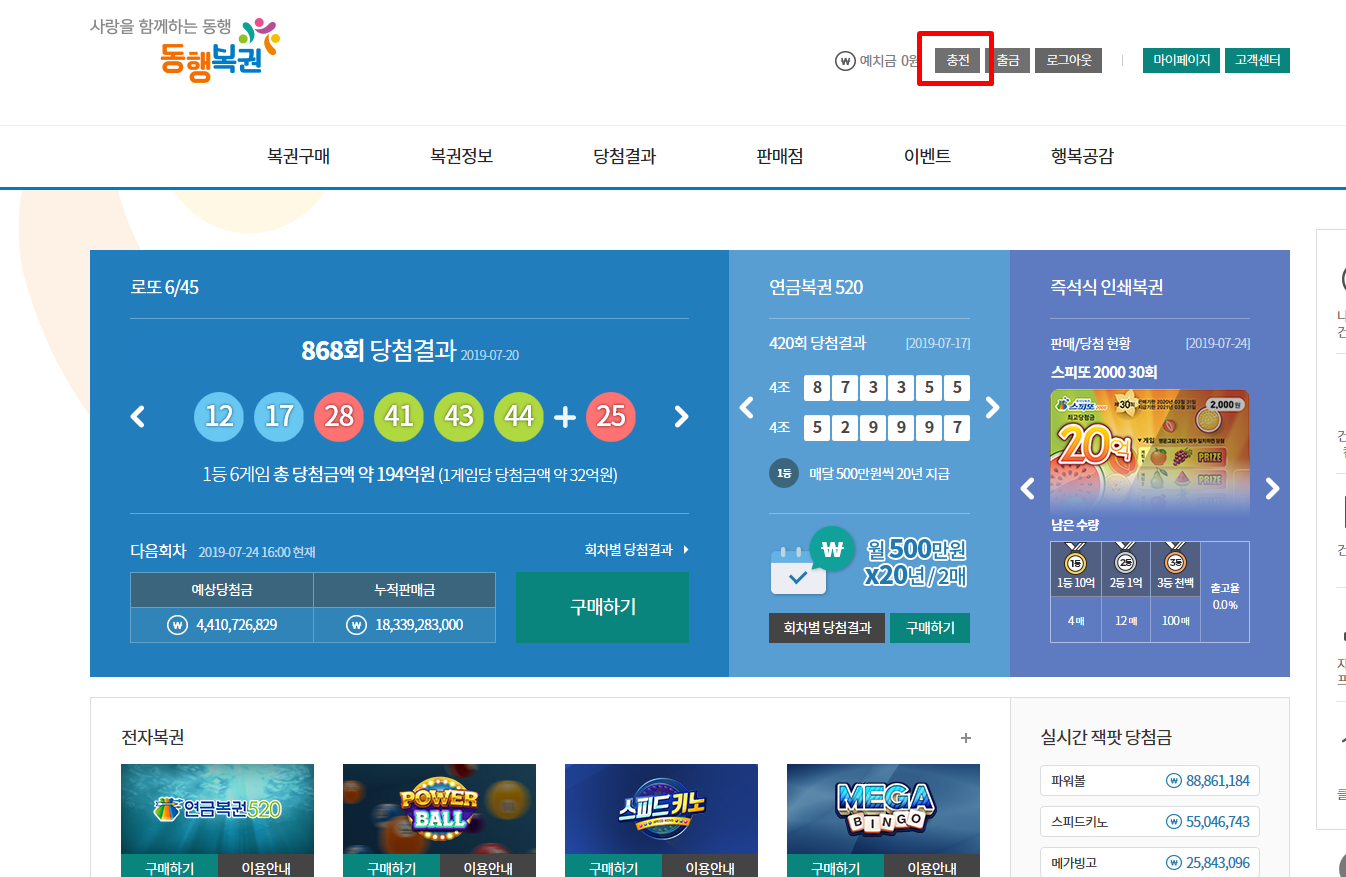The height and width of the screenshot is (877, 1346).
Task: Click lotto ball number 28
Action: point(339,416)
